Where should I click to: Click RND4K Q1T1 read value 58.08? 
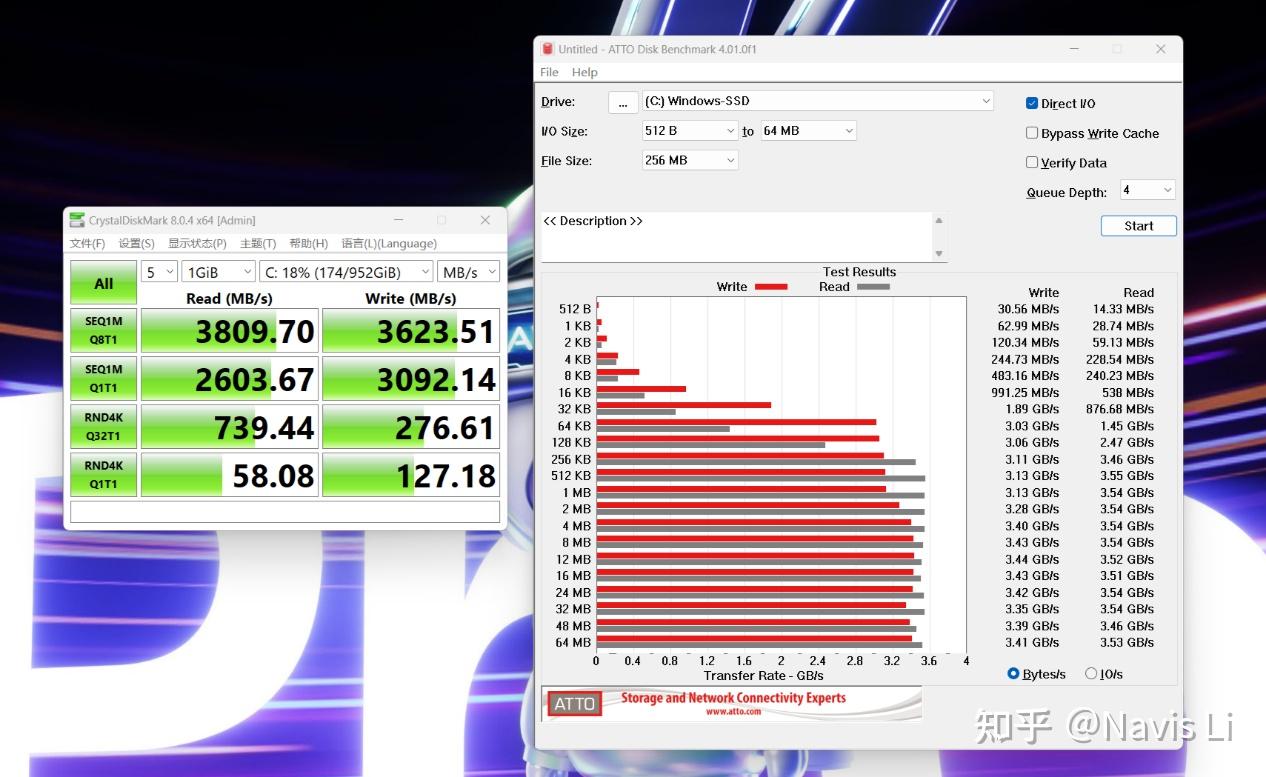pos(230,475)
